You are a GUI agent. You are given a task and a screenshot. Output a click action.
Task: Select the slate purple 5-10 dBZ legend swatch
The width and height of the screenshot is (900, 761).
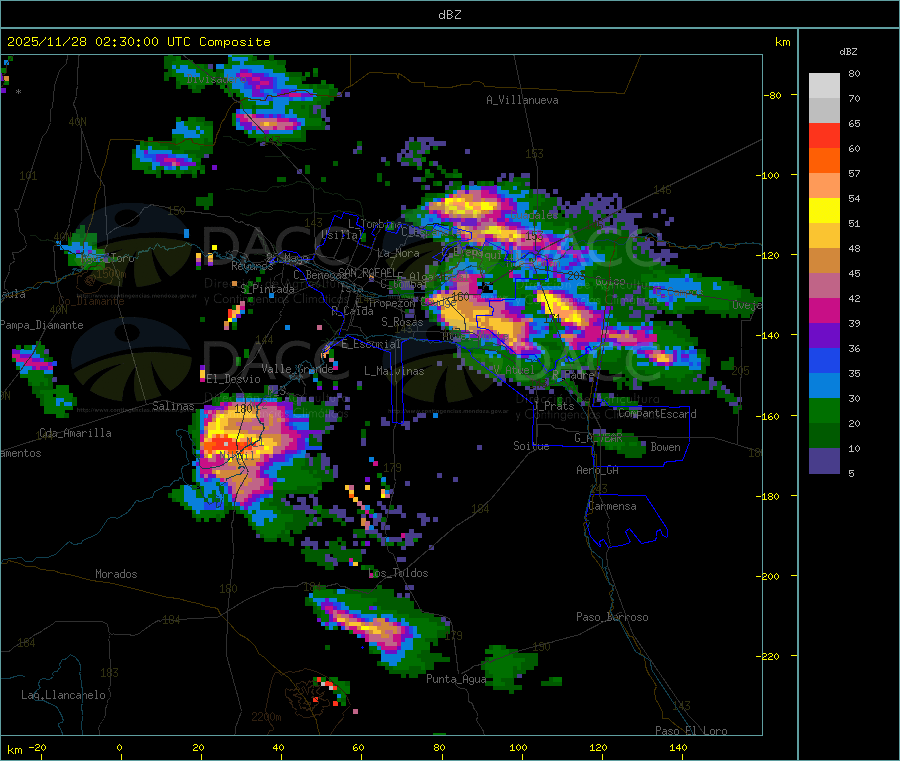[x=824, y=461]
